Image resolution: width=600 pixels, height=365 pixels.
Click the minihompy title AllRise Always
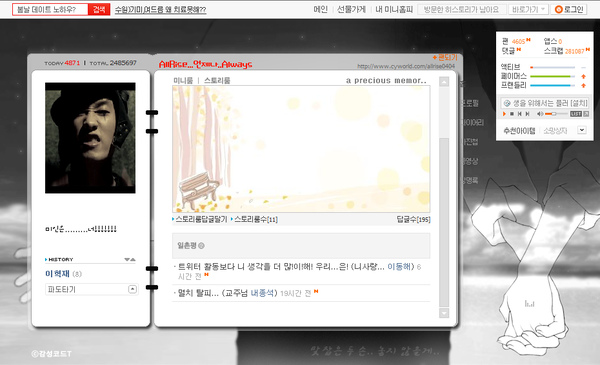pos(205,64)
